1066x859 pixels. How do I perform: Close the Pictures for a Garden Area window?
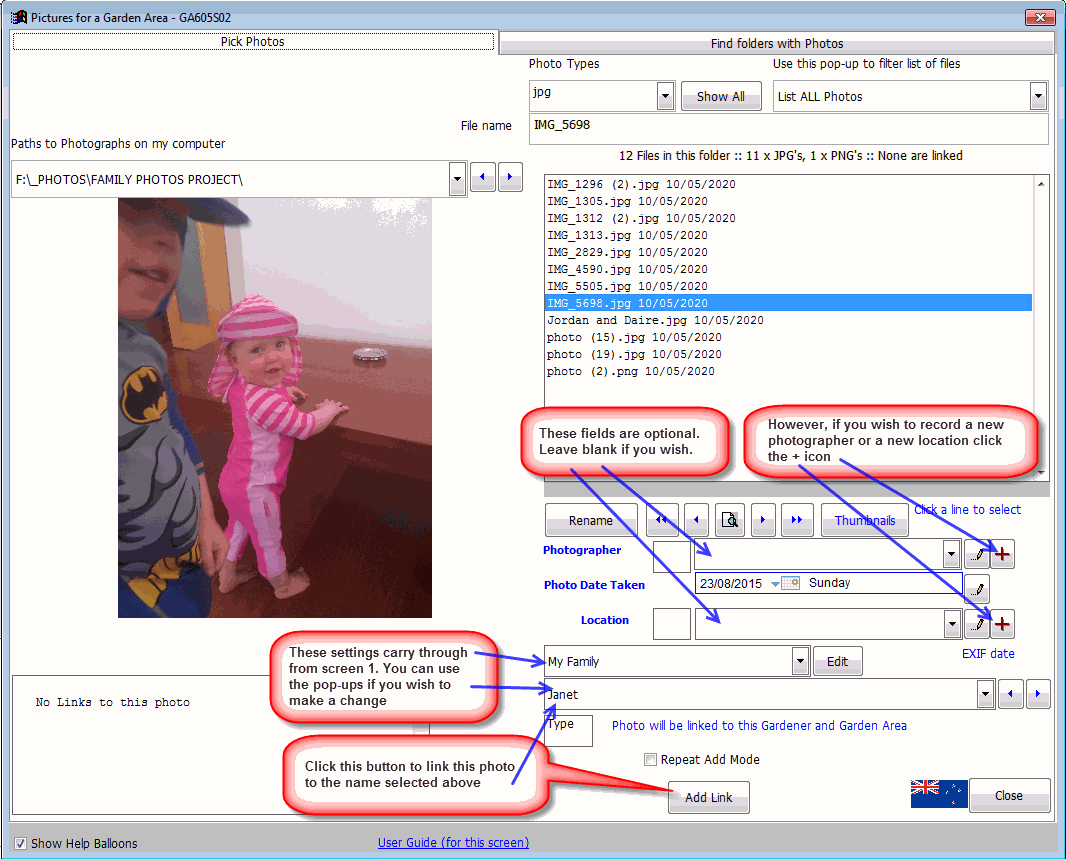pyautogui.click(x=1039, y=17)
